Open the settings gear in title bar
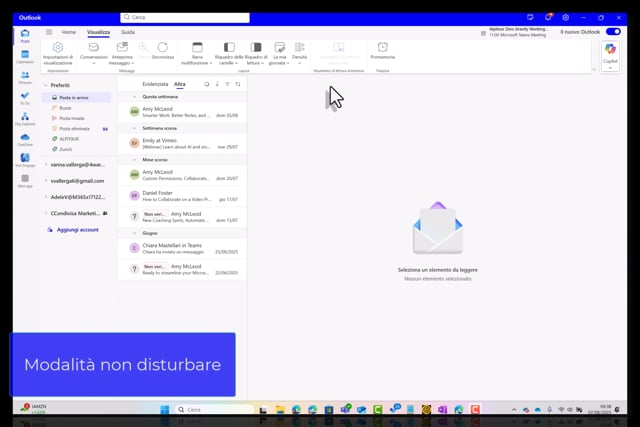The width and height of the screenshot is (640, 427). click(x=565, y=18)
